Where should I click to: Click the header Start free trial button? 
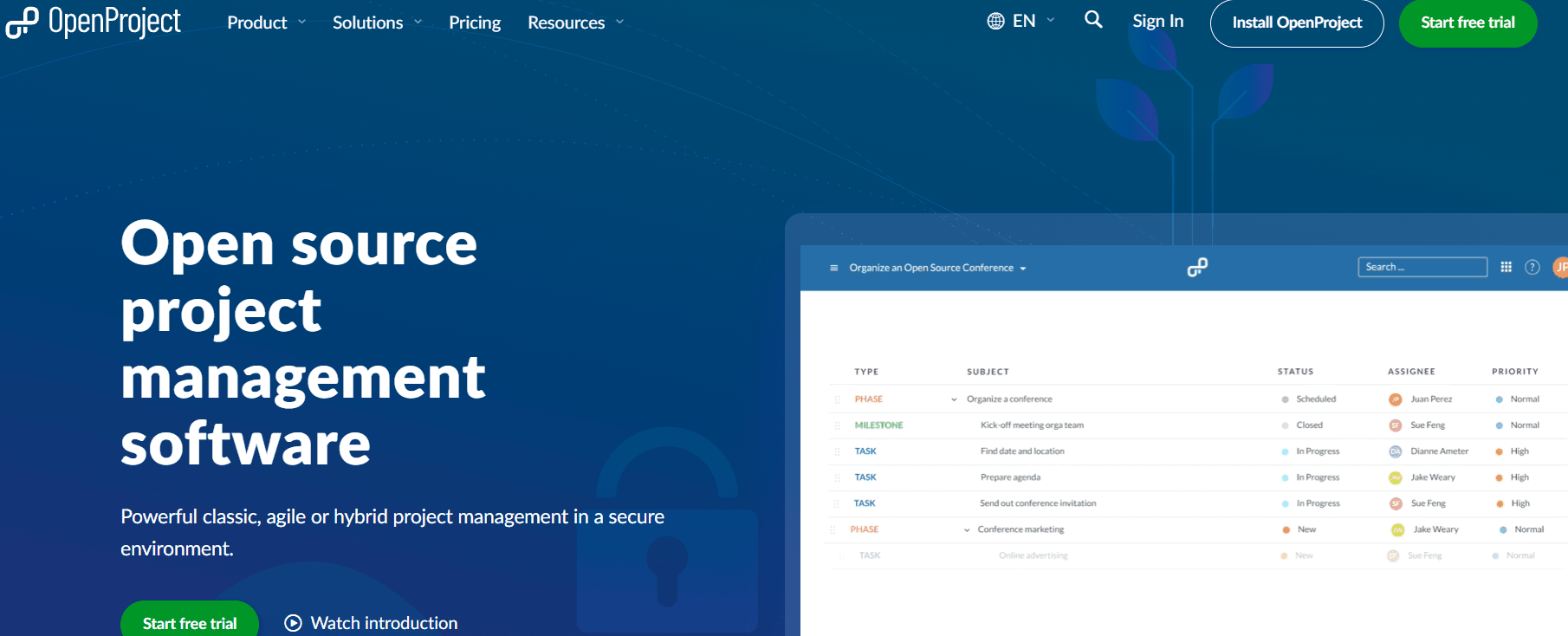(1468, 23)
